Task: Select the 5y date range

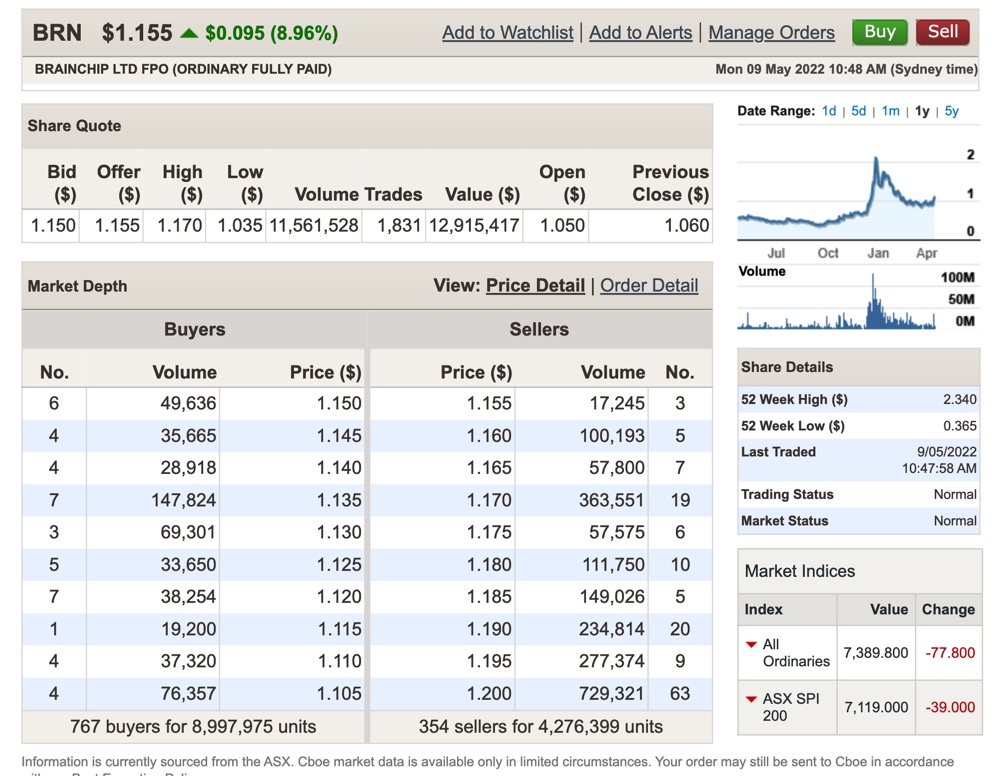Action: [951, 111]
